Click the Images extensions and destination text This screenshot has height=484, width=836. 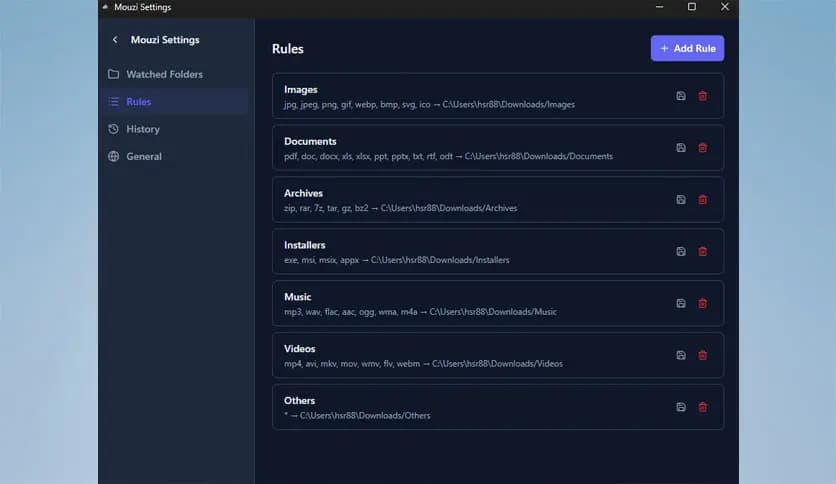(429, 104)
